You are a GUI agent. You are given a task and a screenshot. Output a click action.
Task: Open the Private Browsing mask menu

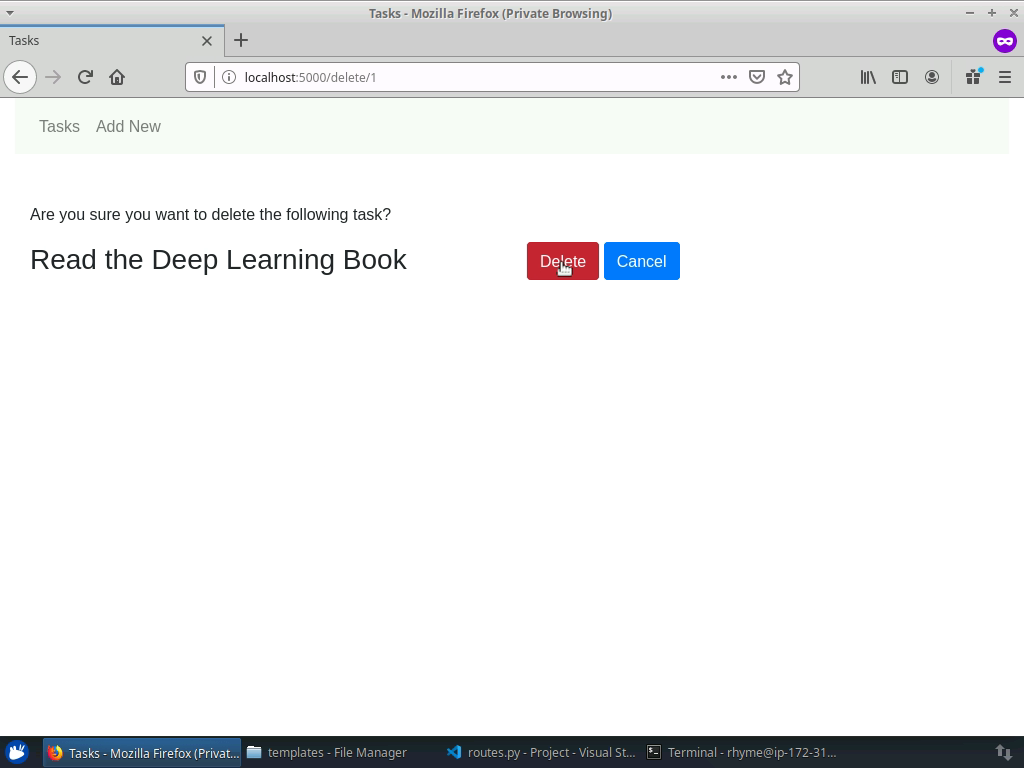tap(1004, 40)
